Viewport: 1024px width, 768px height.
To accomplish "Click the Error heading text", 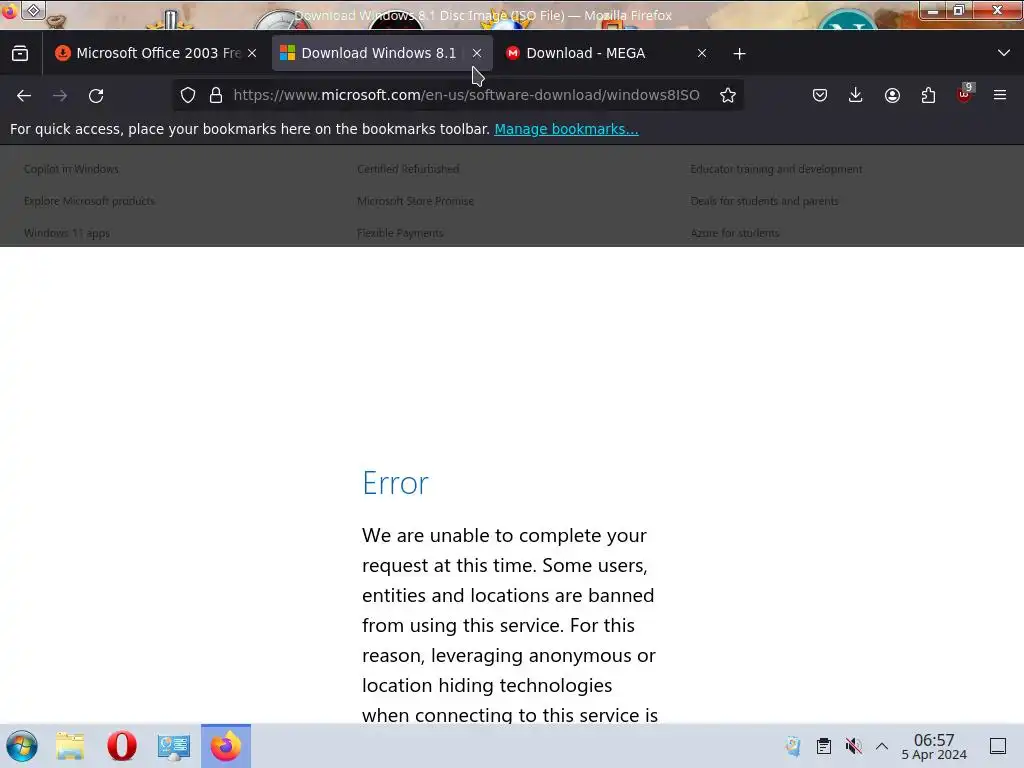I will click(x=395, y=483).
